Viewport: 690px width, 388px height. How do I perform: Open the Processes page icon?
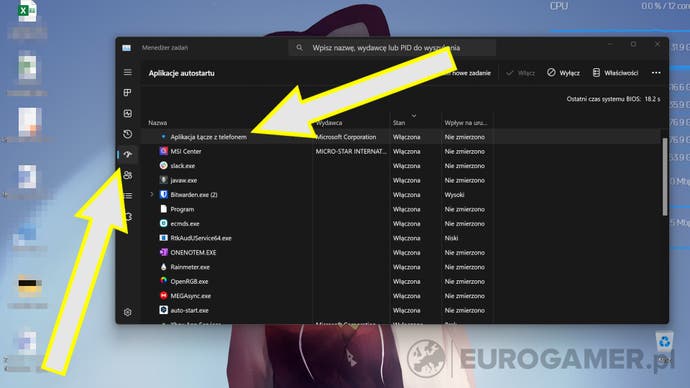[x=128, y=92]
